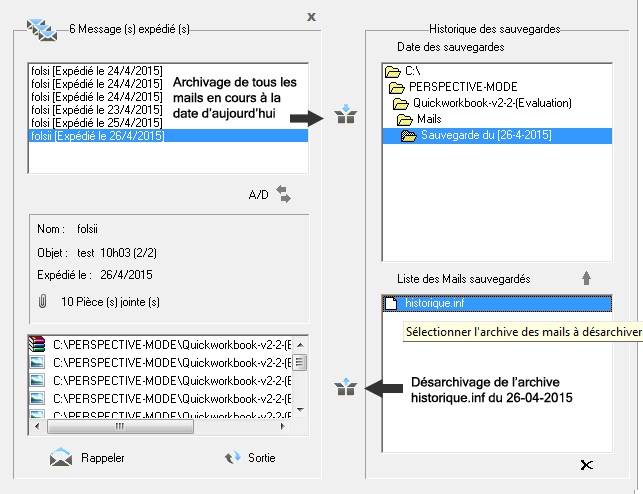Click the archive mails box icon

345,117
